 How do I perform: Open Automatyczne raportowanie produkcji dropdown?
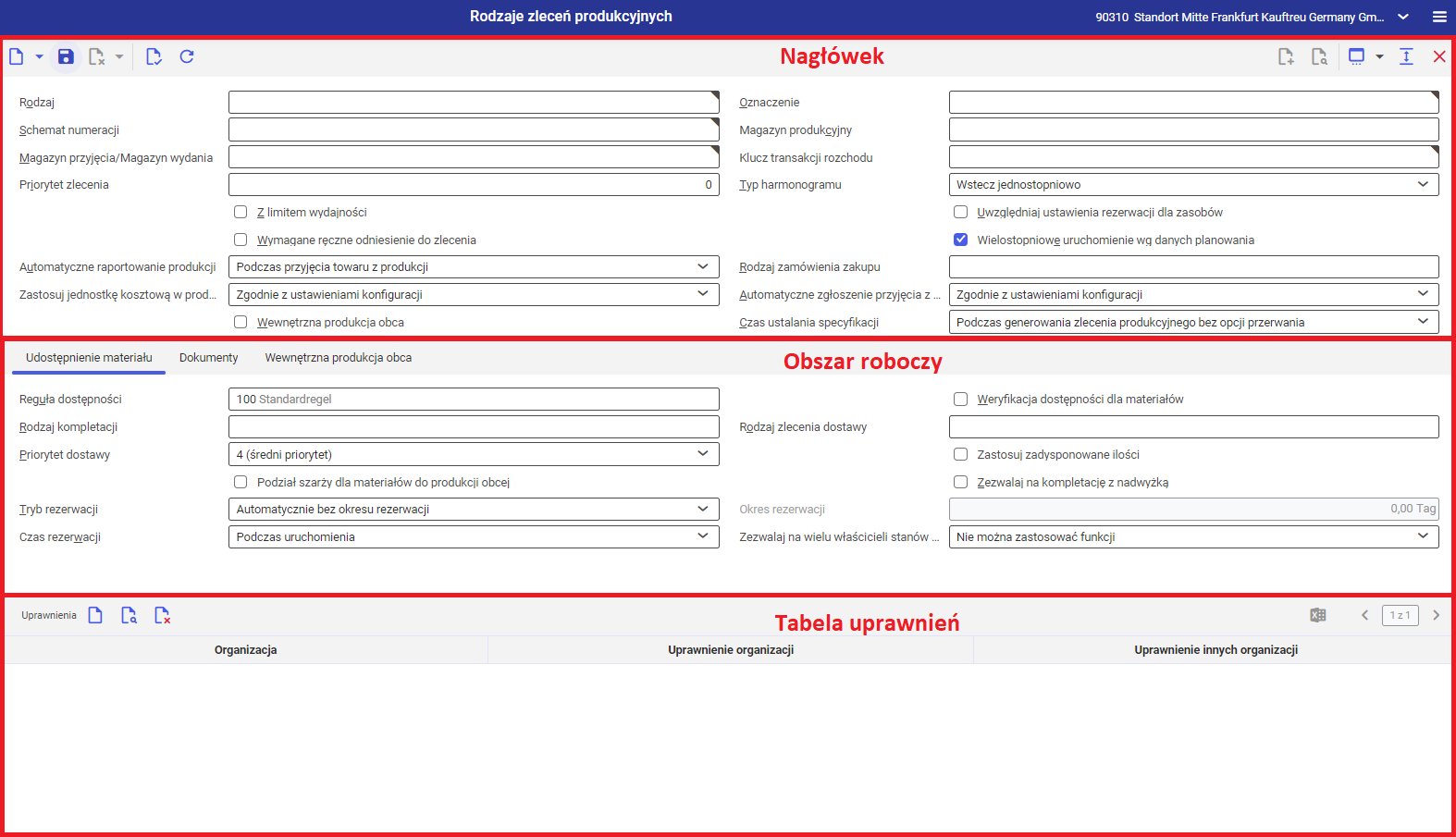474,267
